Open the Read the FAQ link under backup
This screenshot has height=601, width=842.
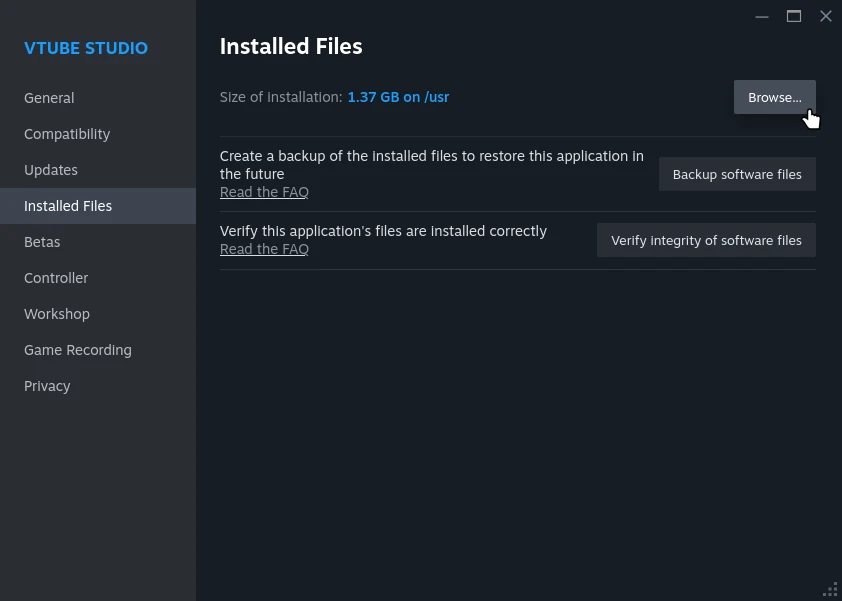[x=264, y=192]
